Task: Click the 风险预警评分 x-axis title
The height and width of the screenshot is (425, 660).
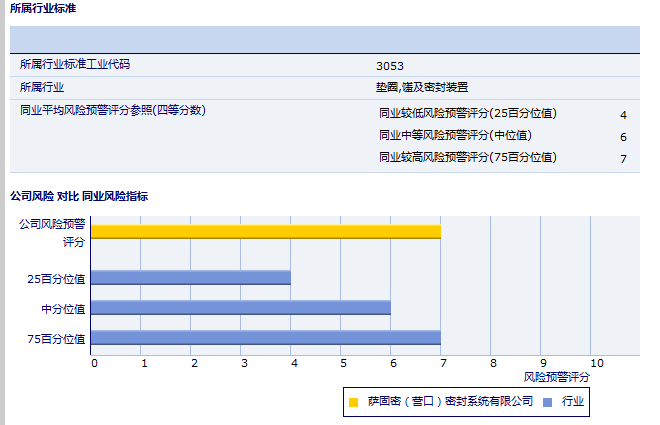Action: [x=556, y=377]
